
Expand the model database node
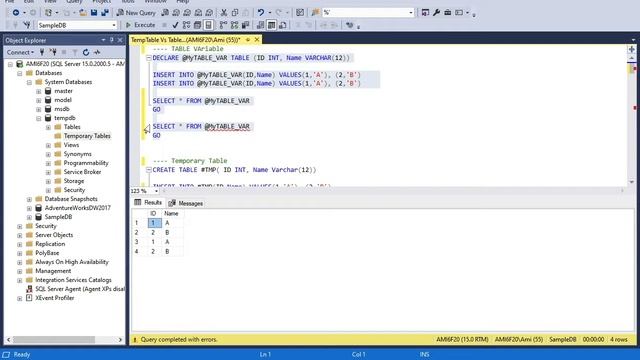pos(38,100)
